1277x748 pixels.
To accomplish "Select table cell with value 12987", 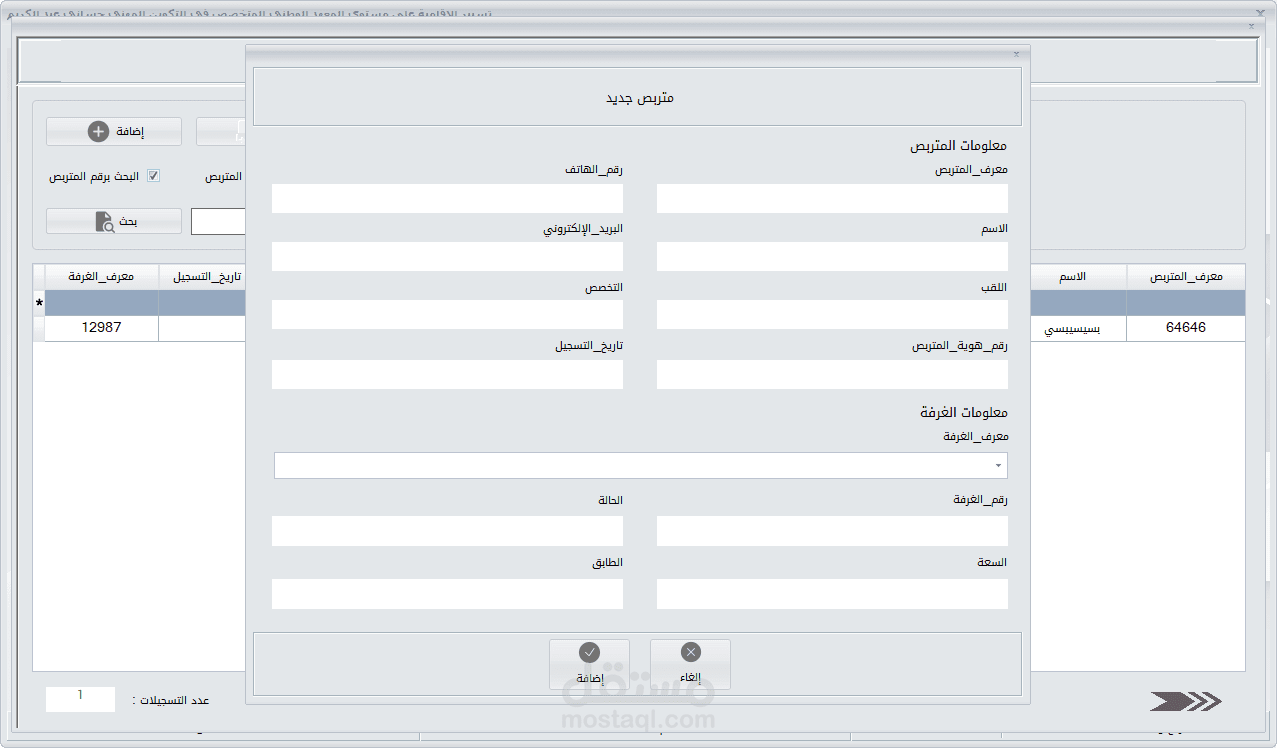I will pos(101,328).
